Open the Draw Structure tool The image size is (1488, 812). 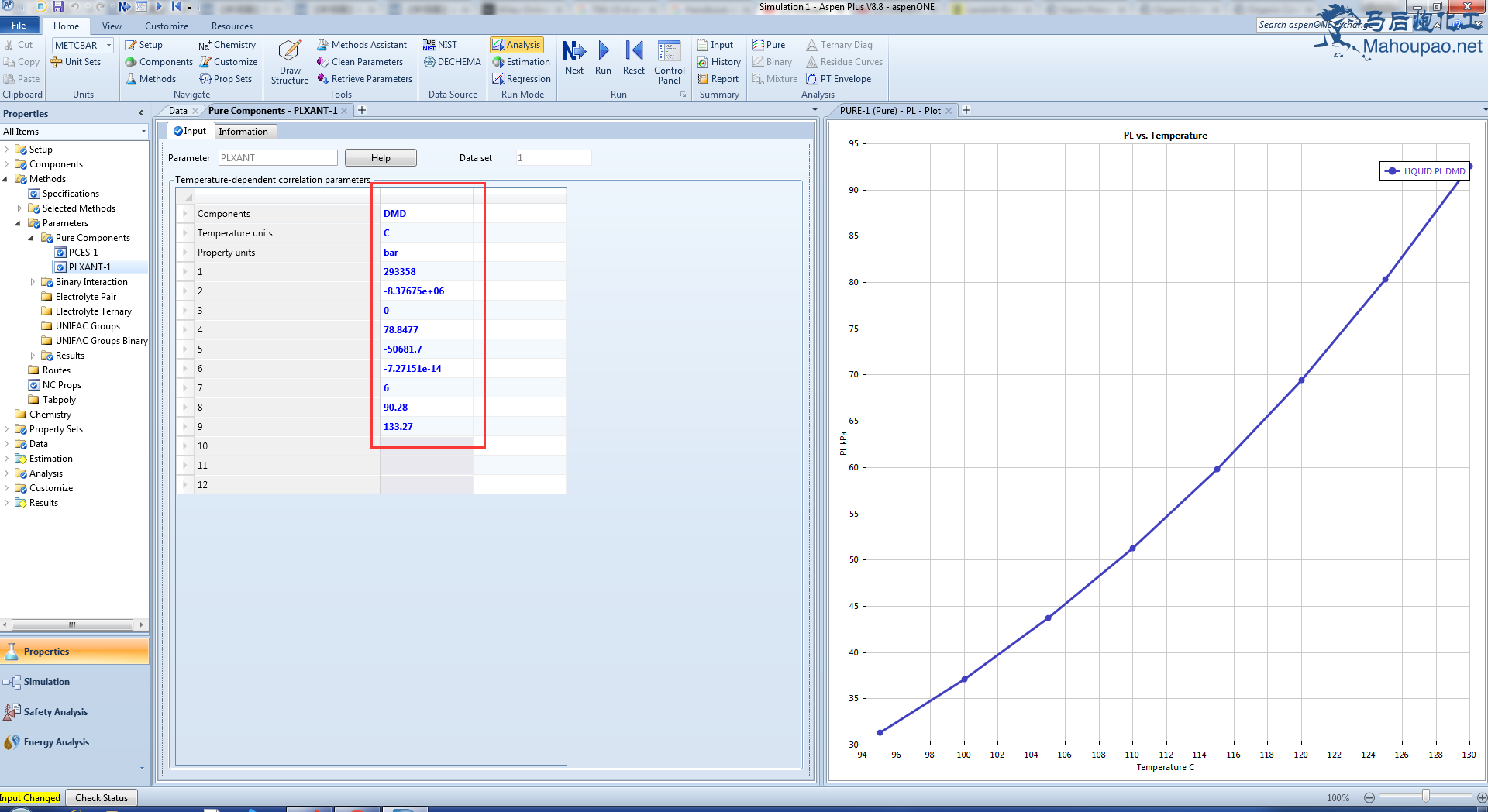pos(290,61)
